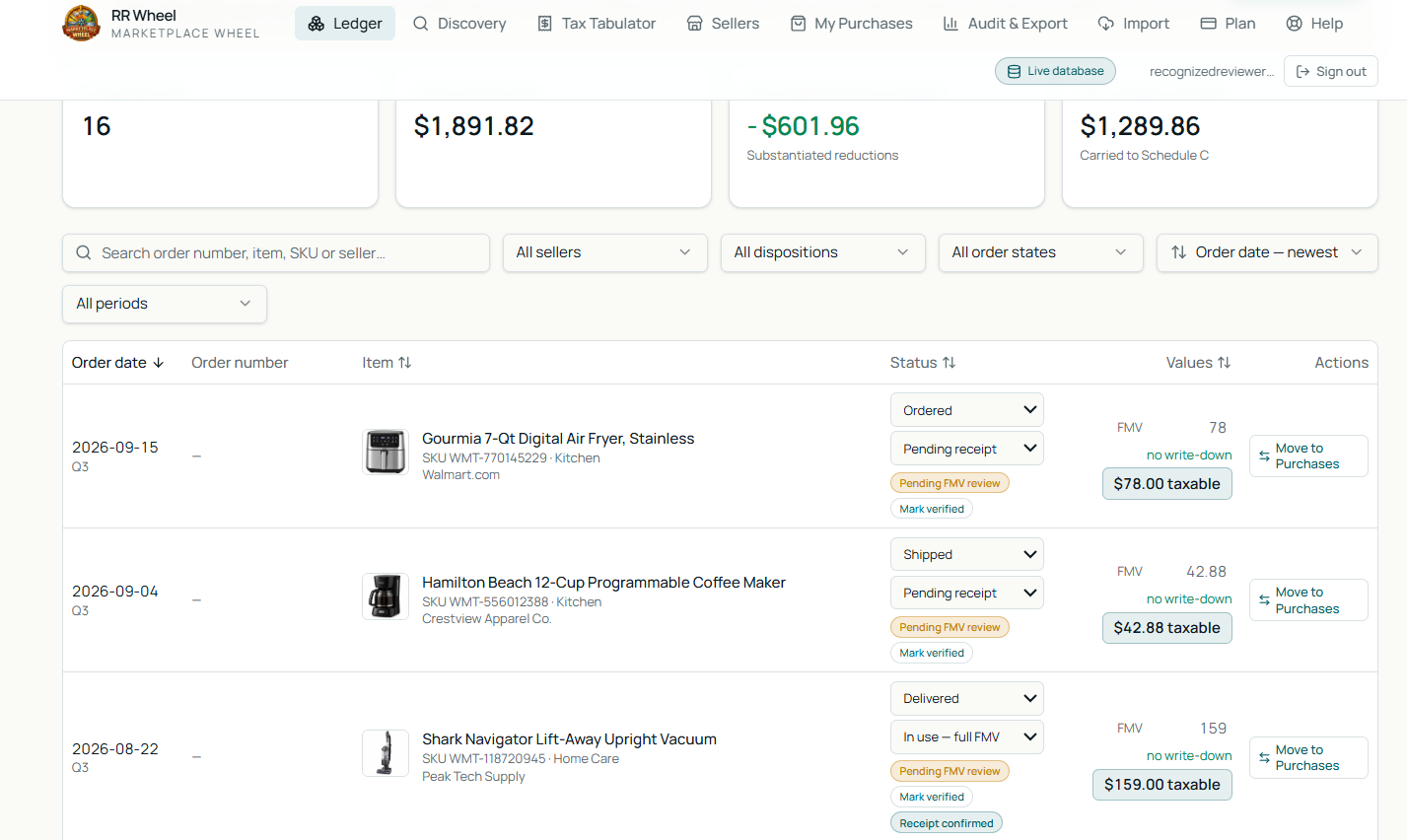
Task: Click the RR Wheel logo image
Action: tap(82, 24)
